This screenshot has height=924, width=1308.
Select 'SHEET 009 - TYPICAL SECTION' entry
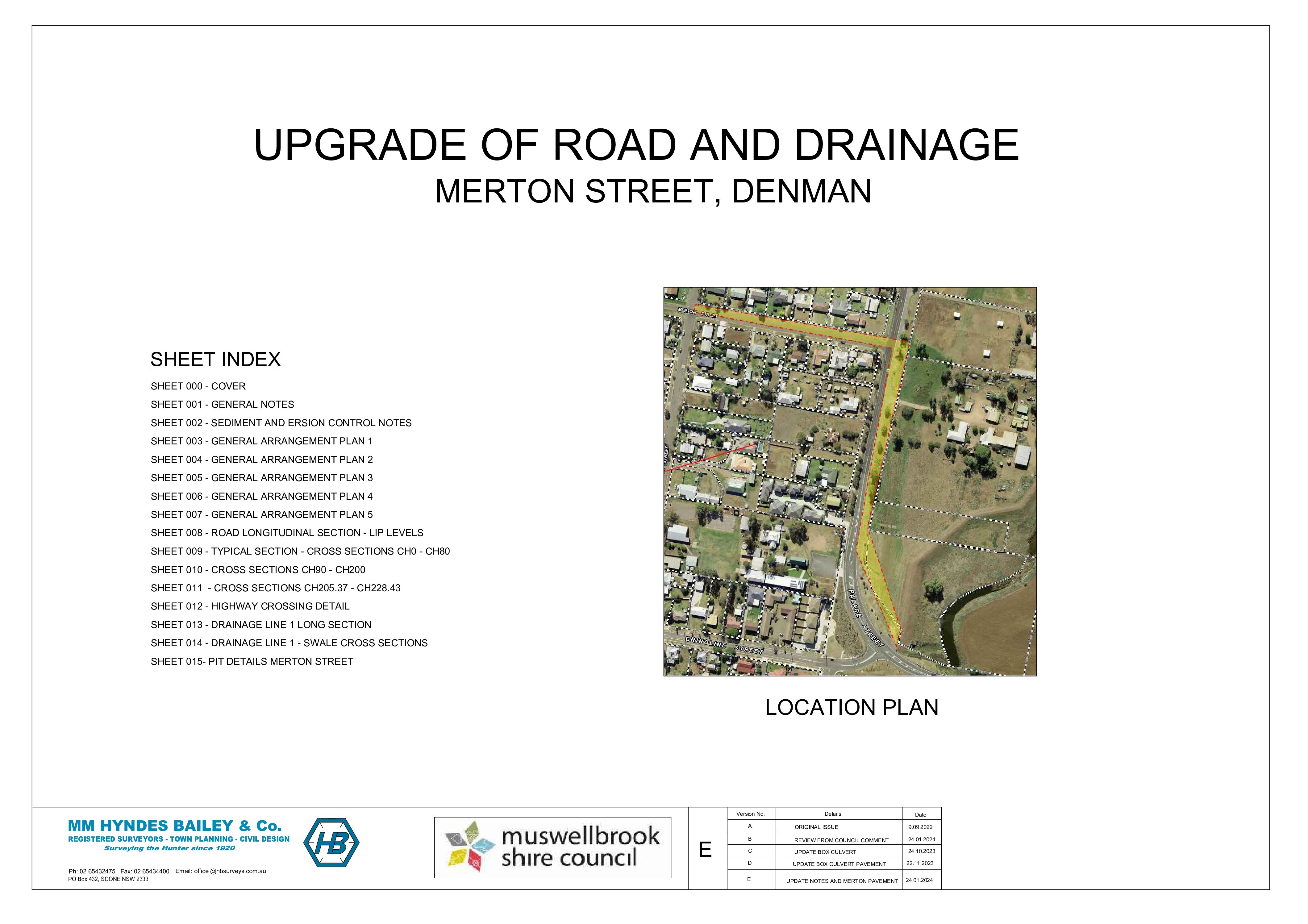click(300, 551)
